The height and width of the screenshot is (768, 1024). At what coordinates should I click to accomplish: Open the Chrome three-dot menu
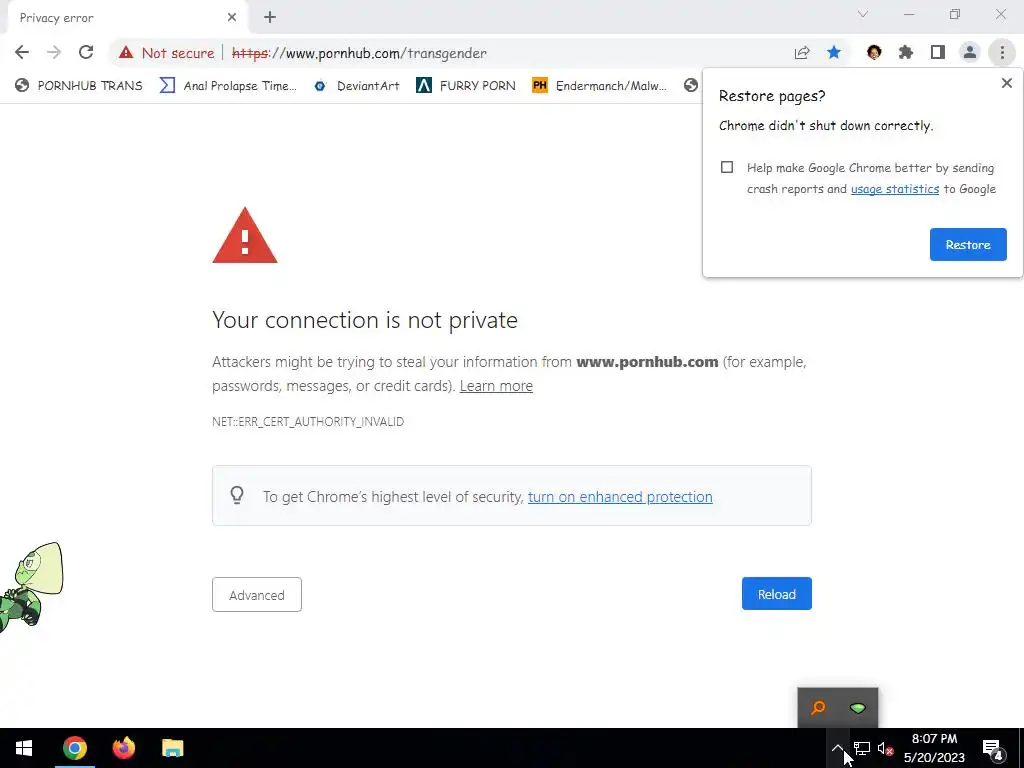[x=1002, y=52]
